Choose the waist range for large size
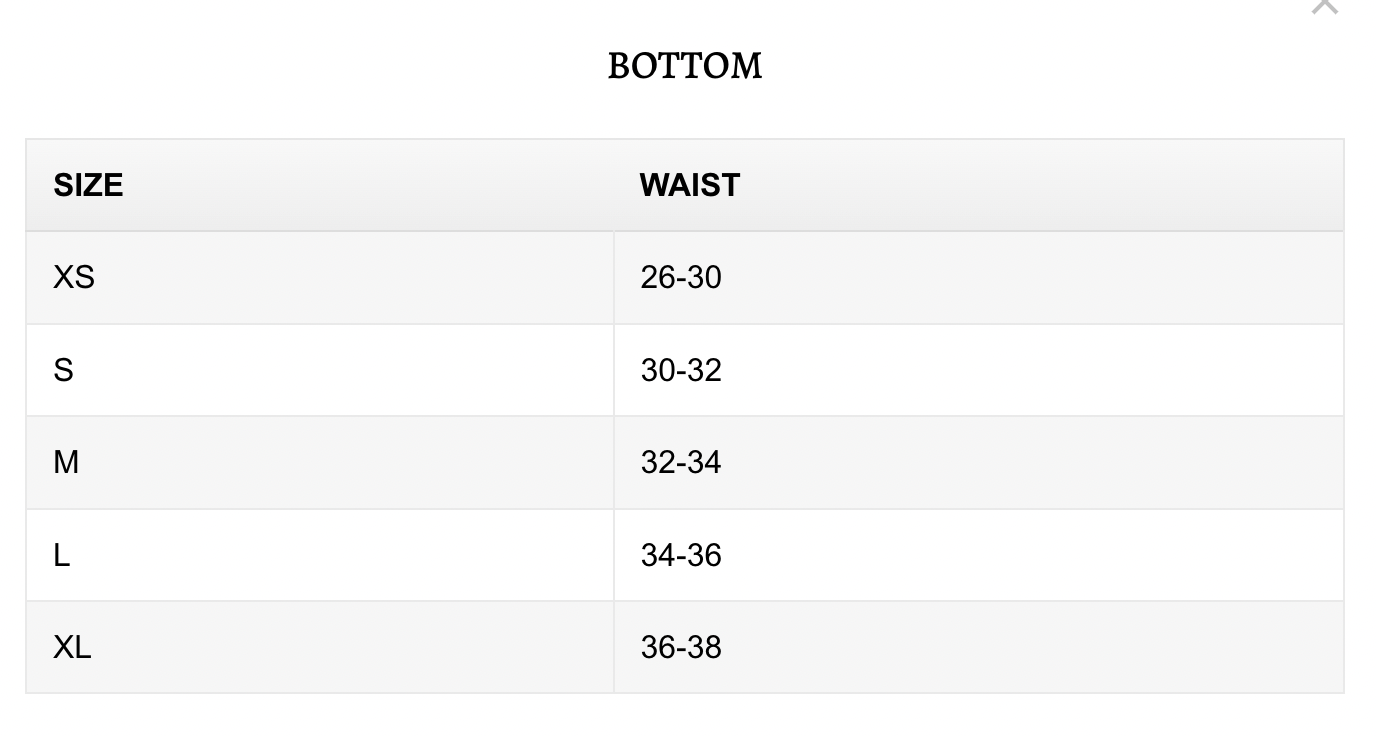Image resolution: width=1376 pixels, height=736 pixels. click(x=680, y=555)
